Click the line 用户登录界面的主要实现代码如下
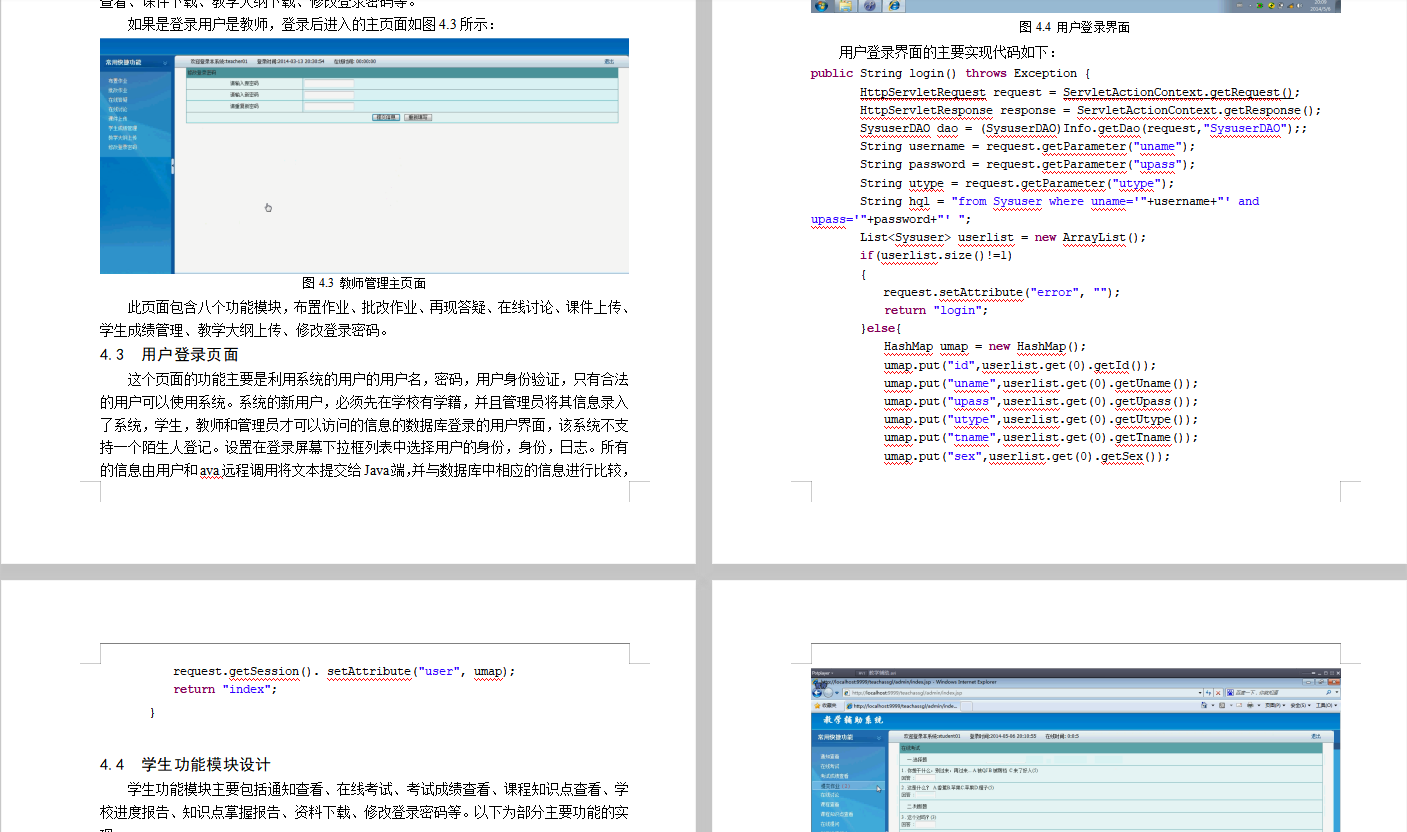1407x832 pixels. pyautogui.click(x=948, y=52)
